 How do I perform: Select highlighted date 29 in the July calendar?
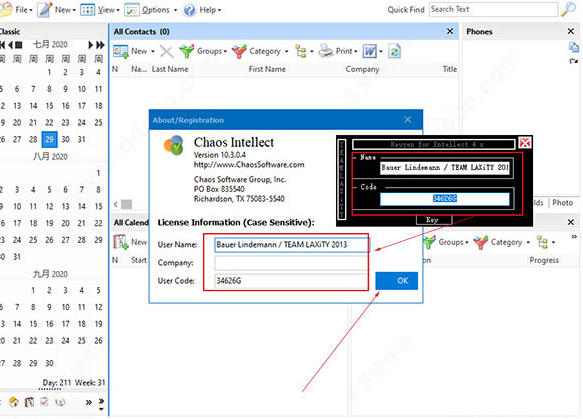49,139
